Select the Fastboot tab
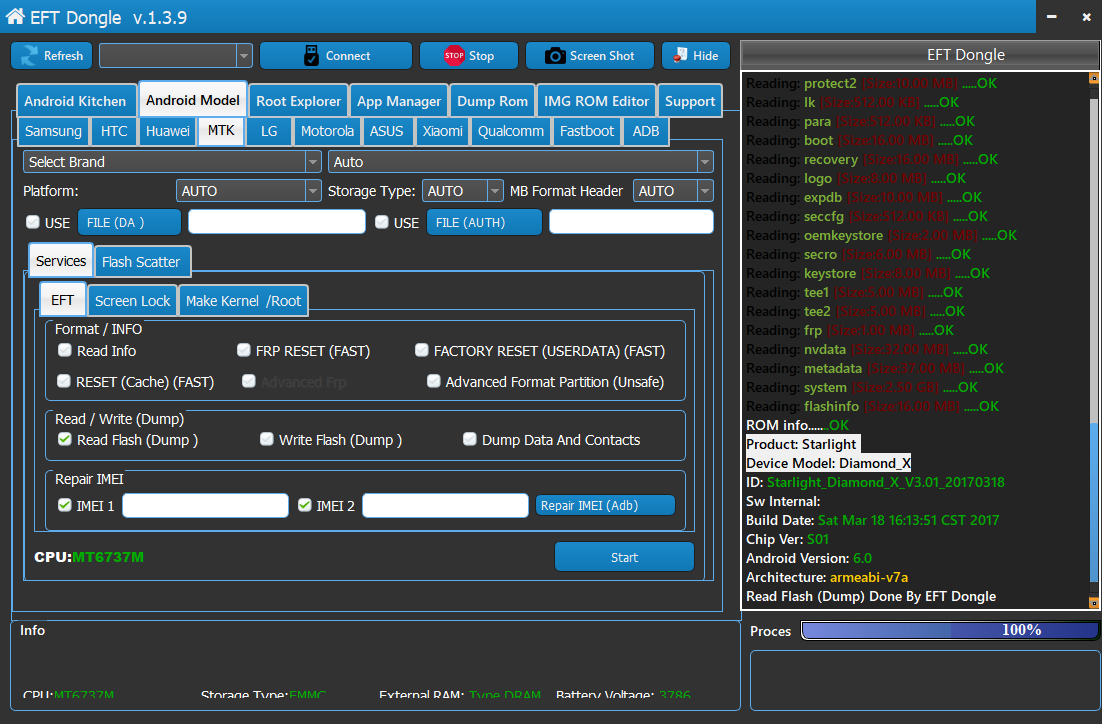Viewport: 1102px width, 724px height. [587, 131]
